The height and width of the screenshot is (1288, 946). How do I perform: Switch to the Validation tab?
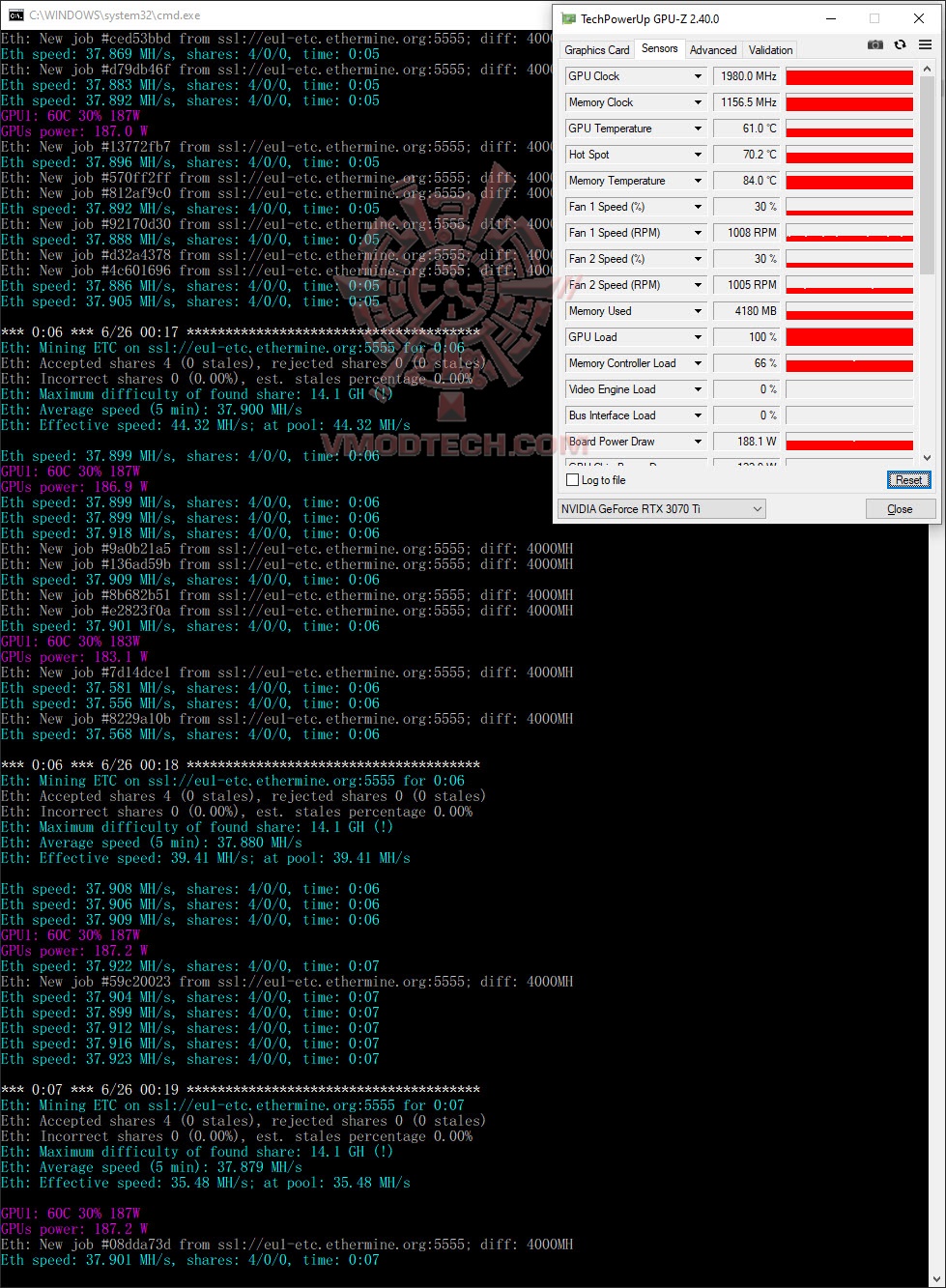[x=770, y=50]
